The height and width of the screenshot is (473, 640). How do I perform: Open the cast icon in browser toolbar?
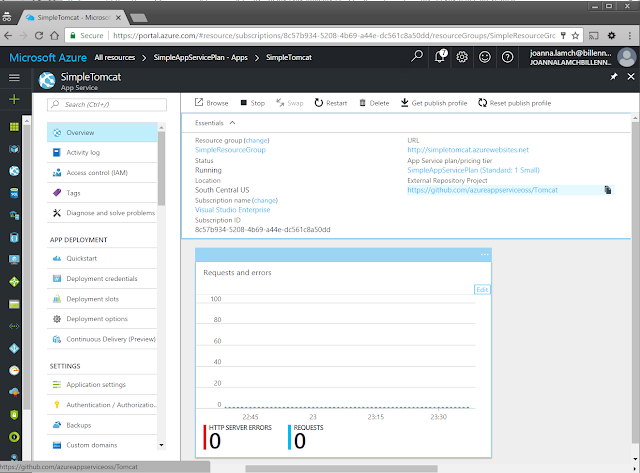click(593, 36)
